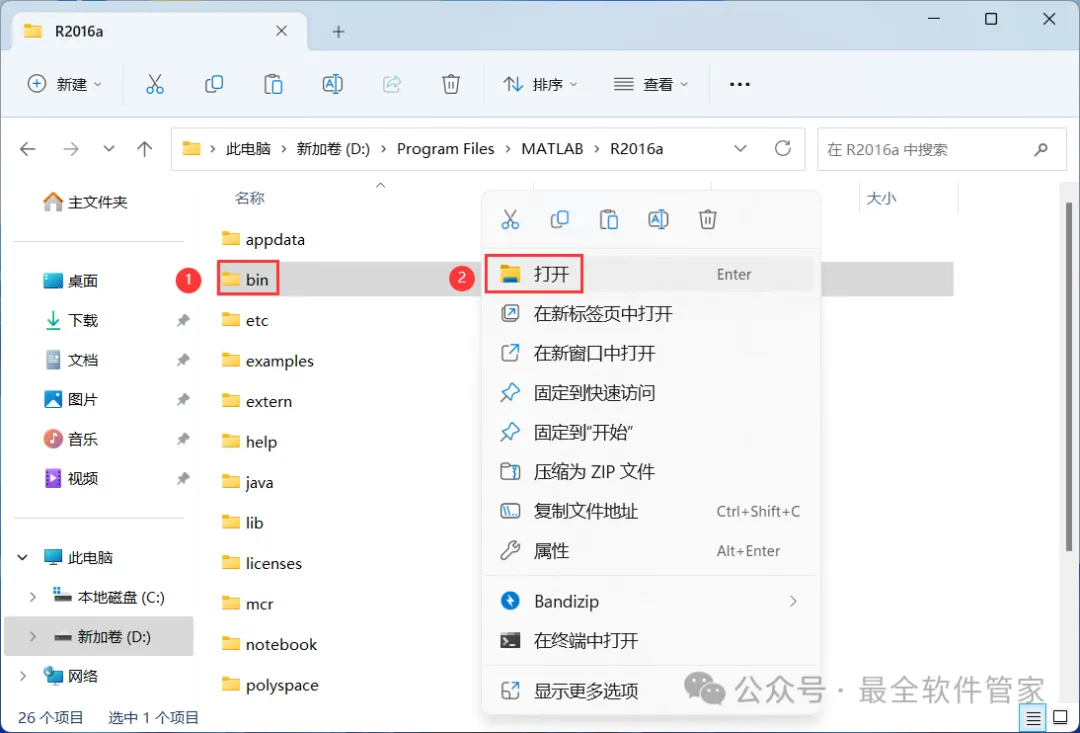1080x733 pixels.
Task: Choose 在终端中打开 from the context menu
Action: coord(650,641)
